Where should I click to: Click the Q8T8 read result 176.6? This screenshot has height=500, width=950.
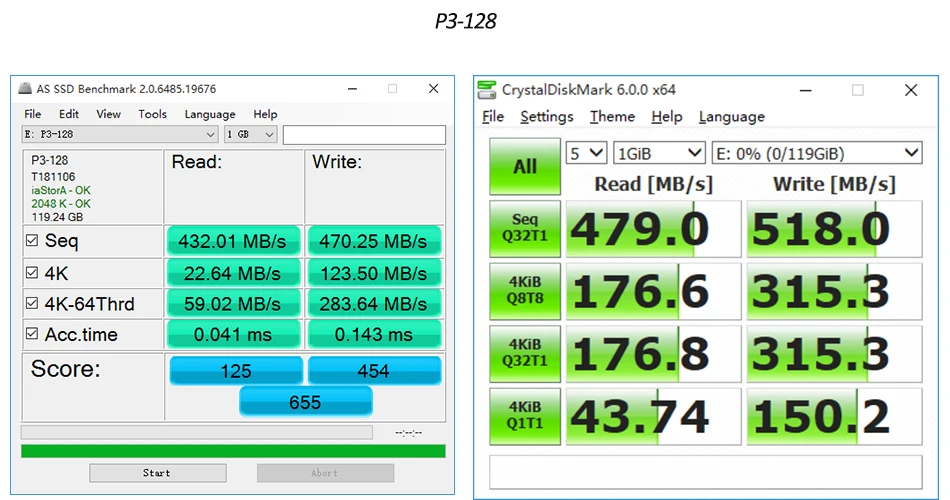point(653,292)
